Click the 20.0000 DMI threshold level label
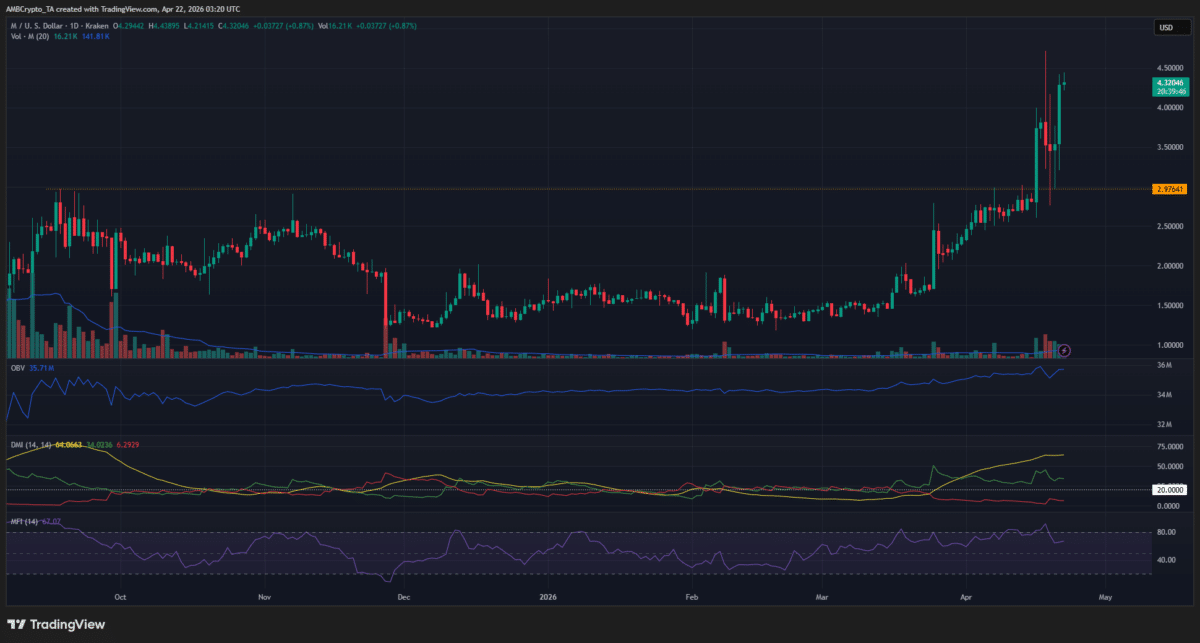1200x643 pixels. (1169, 489)
